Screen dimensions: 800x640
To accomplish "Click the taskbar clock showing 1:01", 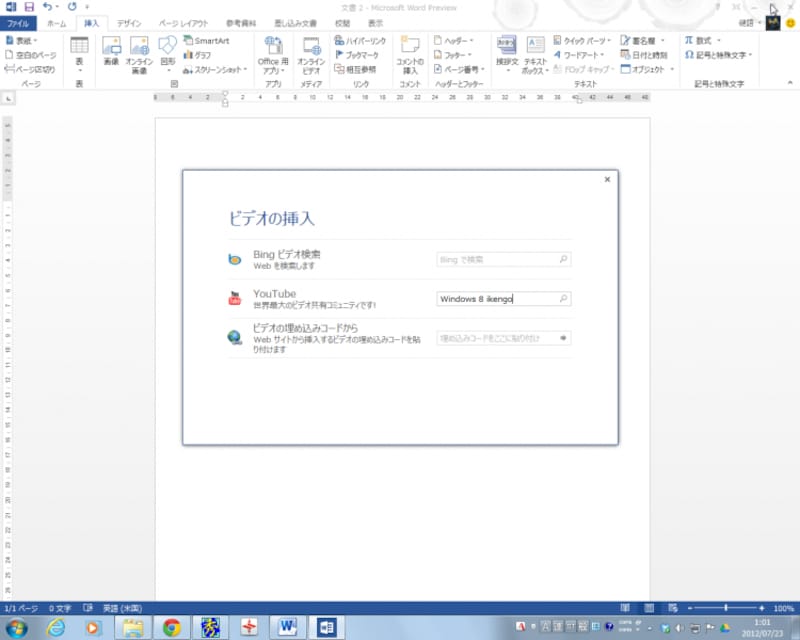I will point(762,627).
